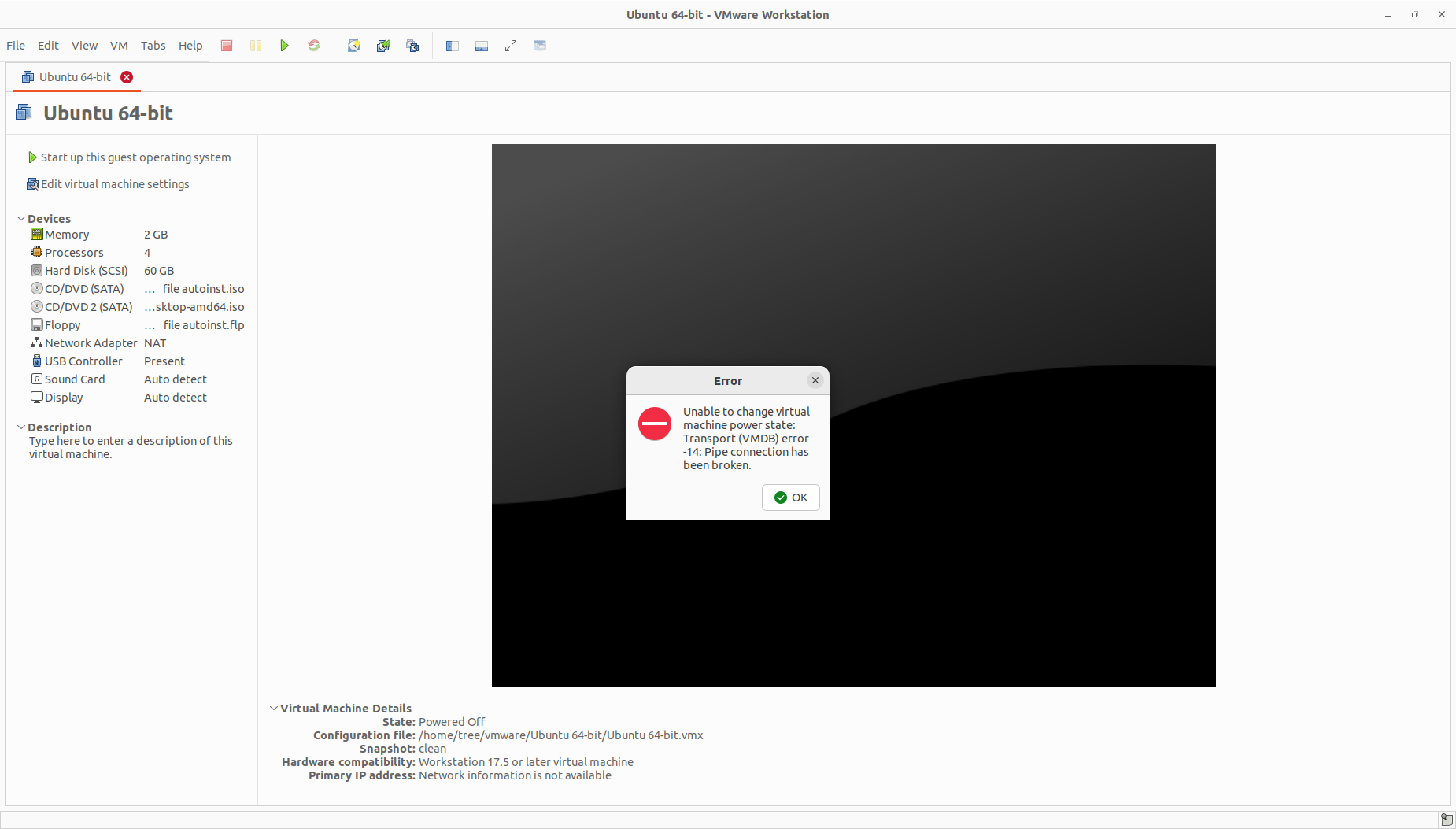Screen dimensions: 1456x829
Task: Click the Processors device icon
Action: point(36,252)
